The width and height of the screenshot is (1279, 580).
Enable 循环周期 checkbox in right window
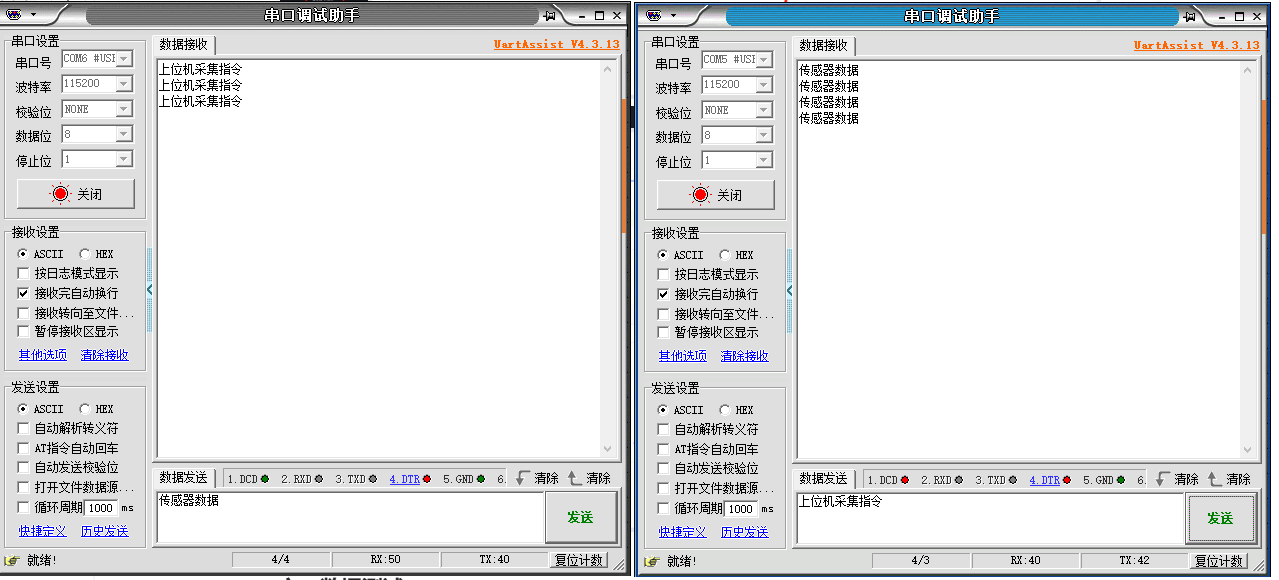664,508
